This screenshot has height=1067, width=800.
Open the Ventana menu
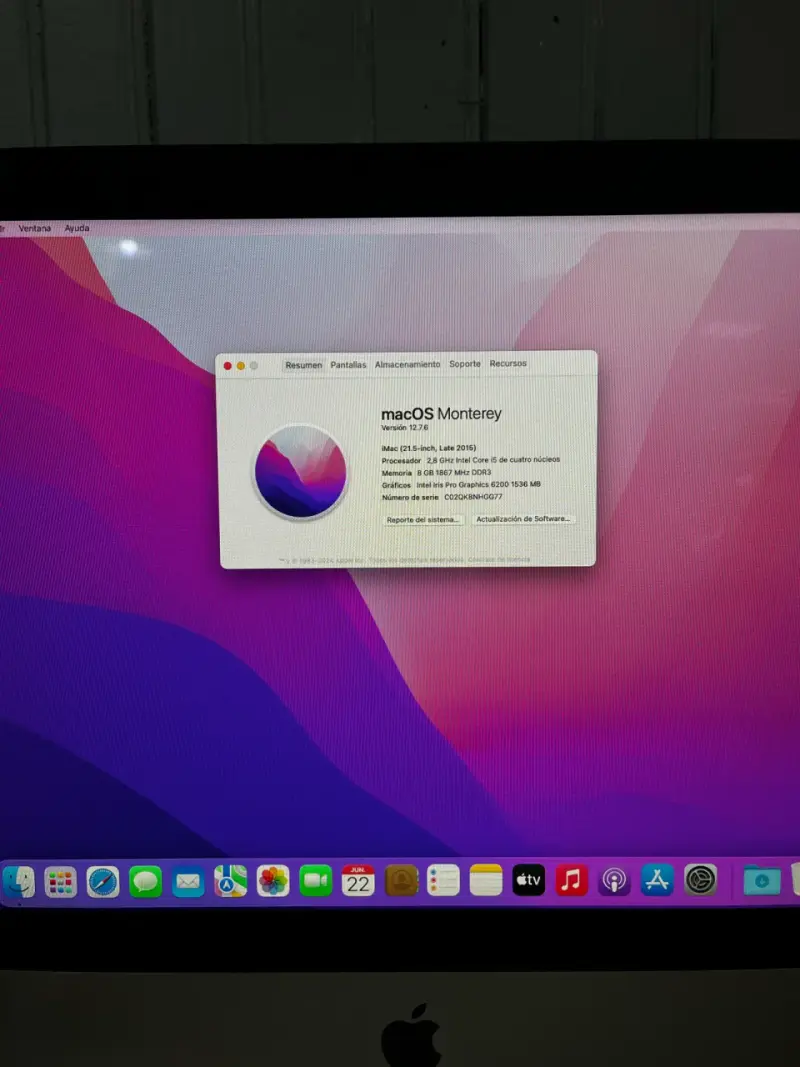point(35,229)
